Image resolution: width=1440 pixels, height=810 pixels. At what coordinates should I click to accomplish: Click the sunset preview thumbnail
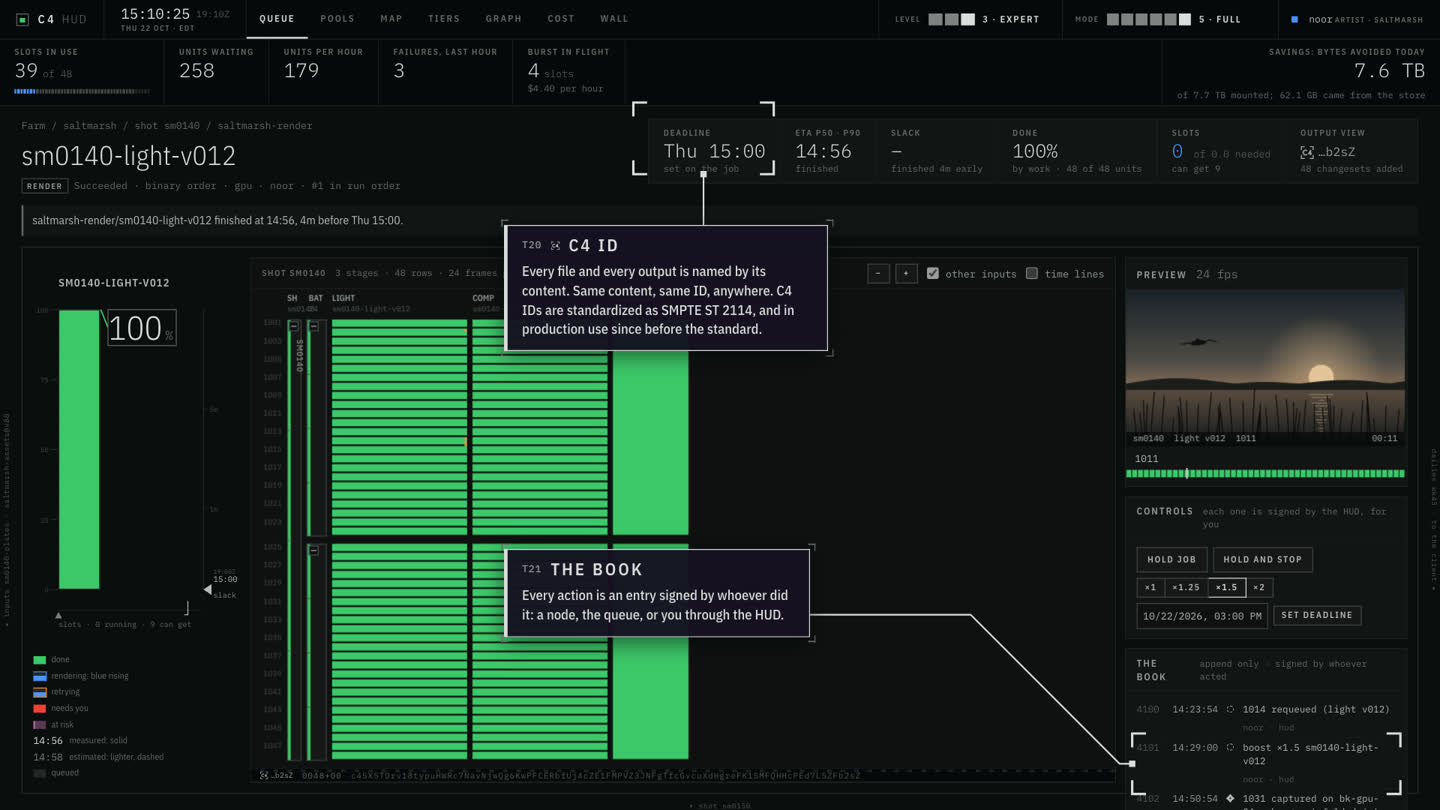[1265, 368]
